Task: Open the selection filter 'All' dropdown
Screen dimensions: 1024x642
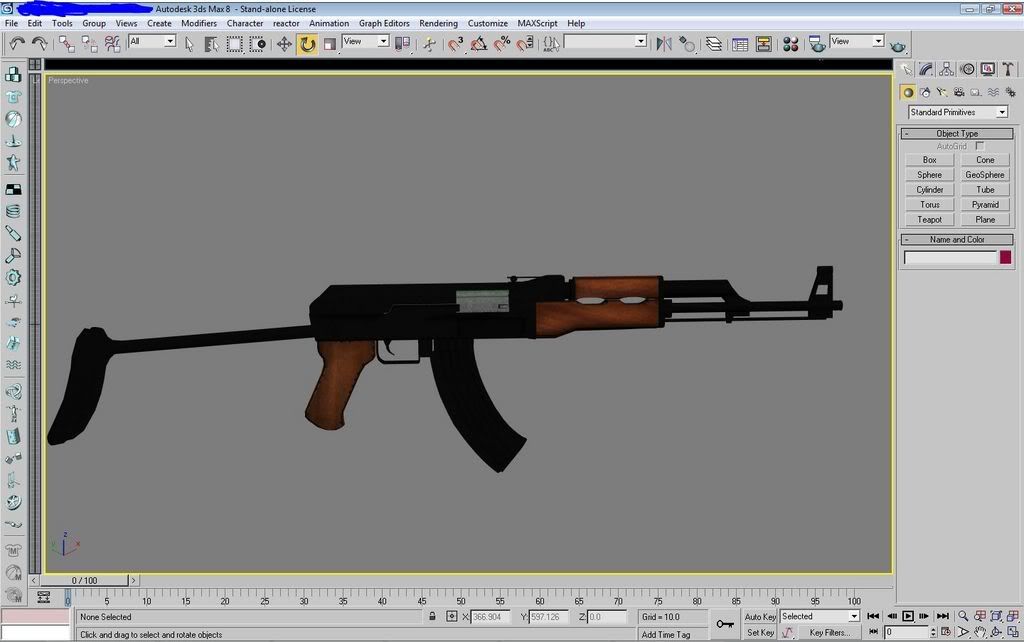Action: click(x=152, y=42)
